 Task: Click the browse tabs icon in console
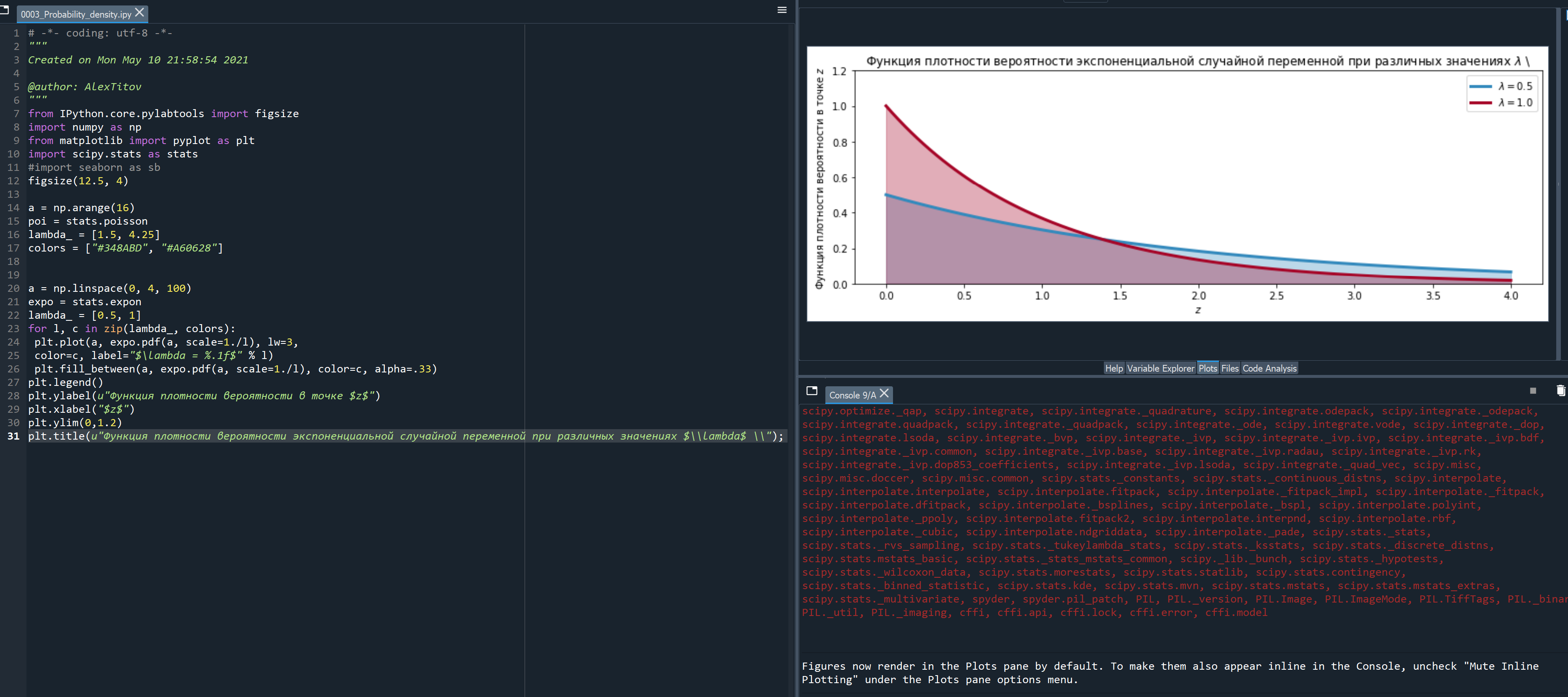point(812,391)
